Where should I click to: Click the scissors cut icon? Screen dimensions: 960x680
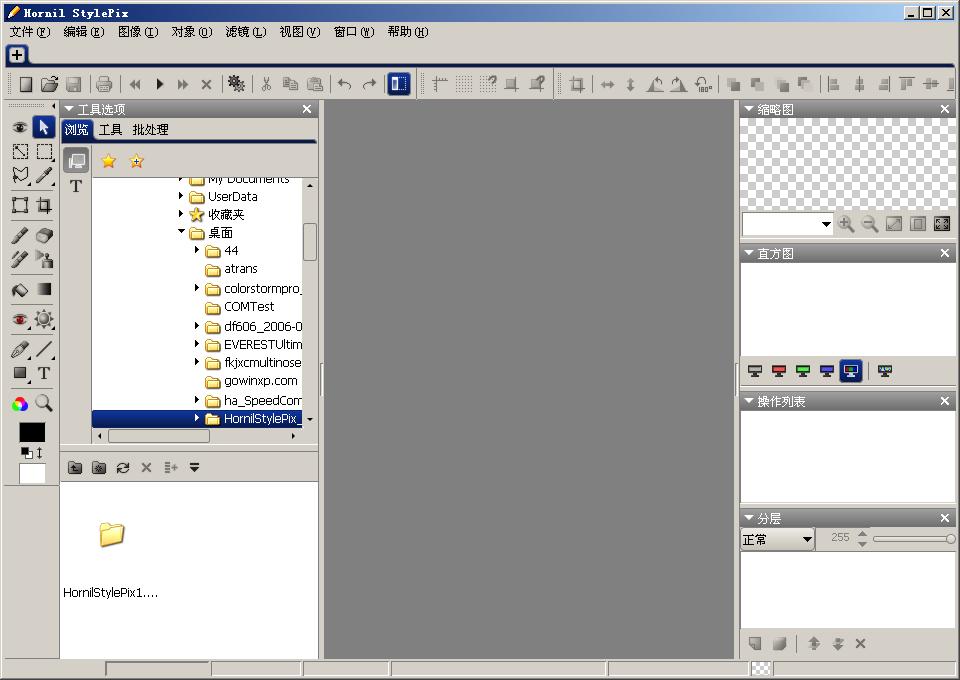266,84
